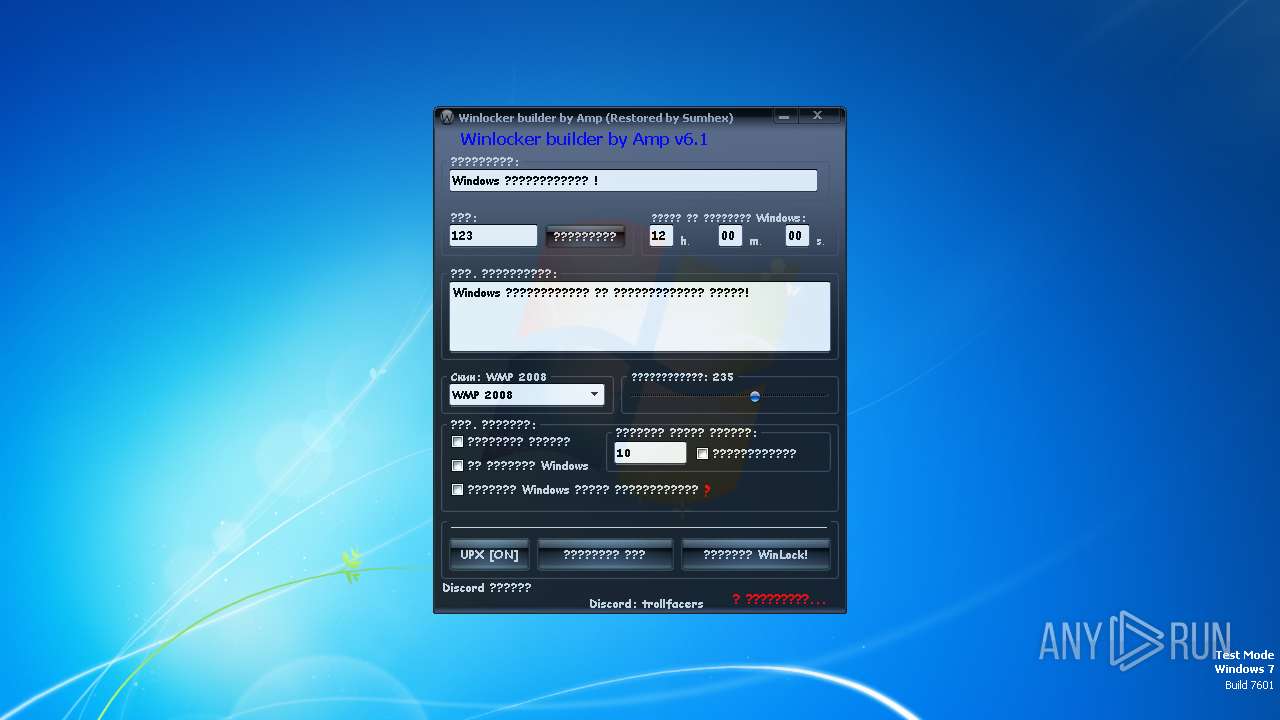
Task: Click the seconds field showing 00
Action: coord(796,236)
